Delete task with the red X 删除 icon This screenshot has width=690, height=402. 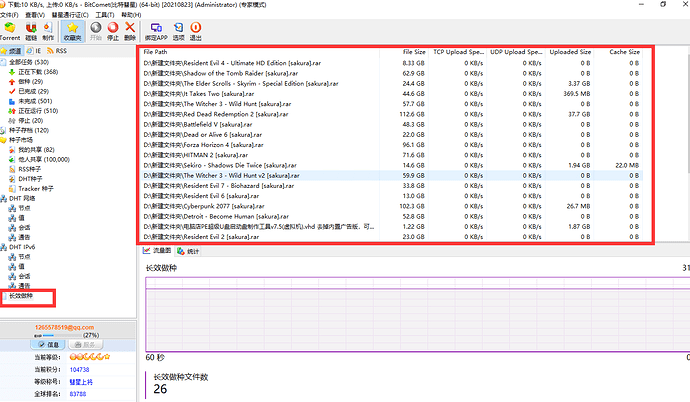(130, 31)
